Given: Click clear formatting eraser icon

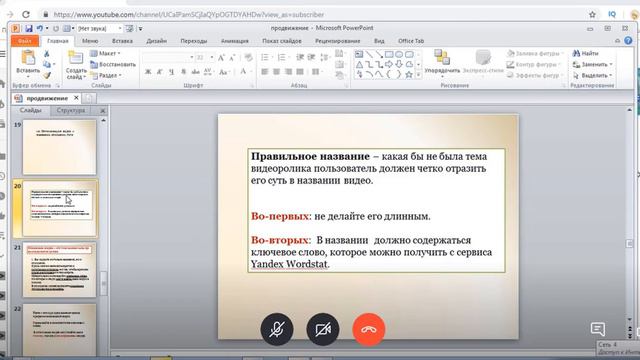Looking at the screenshot, I should pyautogui.click(x=248, y=58).
